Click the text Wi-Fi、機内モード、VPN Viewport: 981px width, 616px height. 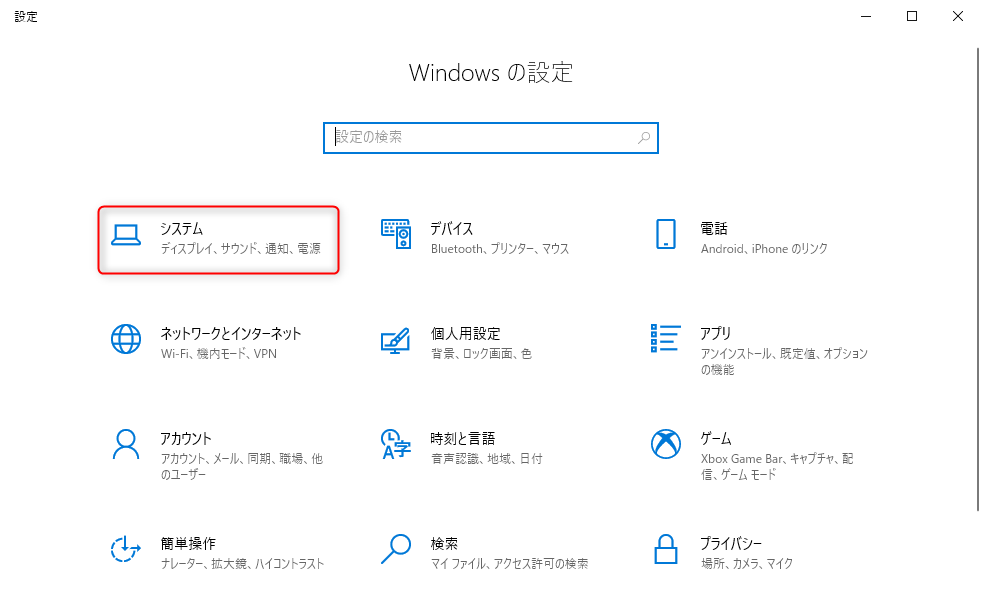(x=218, y=354)
